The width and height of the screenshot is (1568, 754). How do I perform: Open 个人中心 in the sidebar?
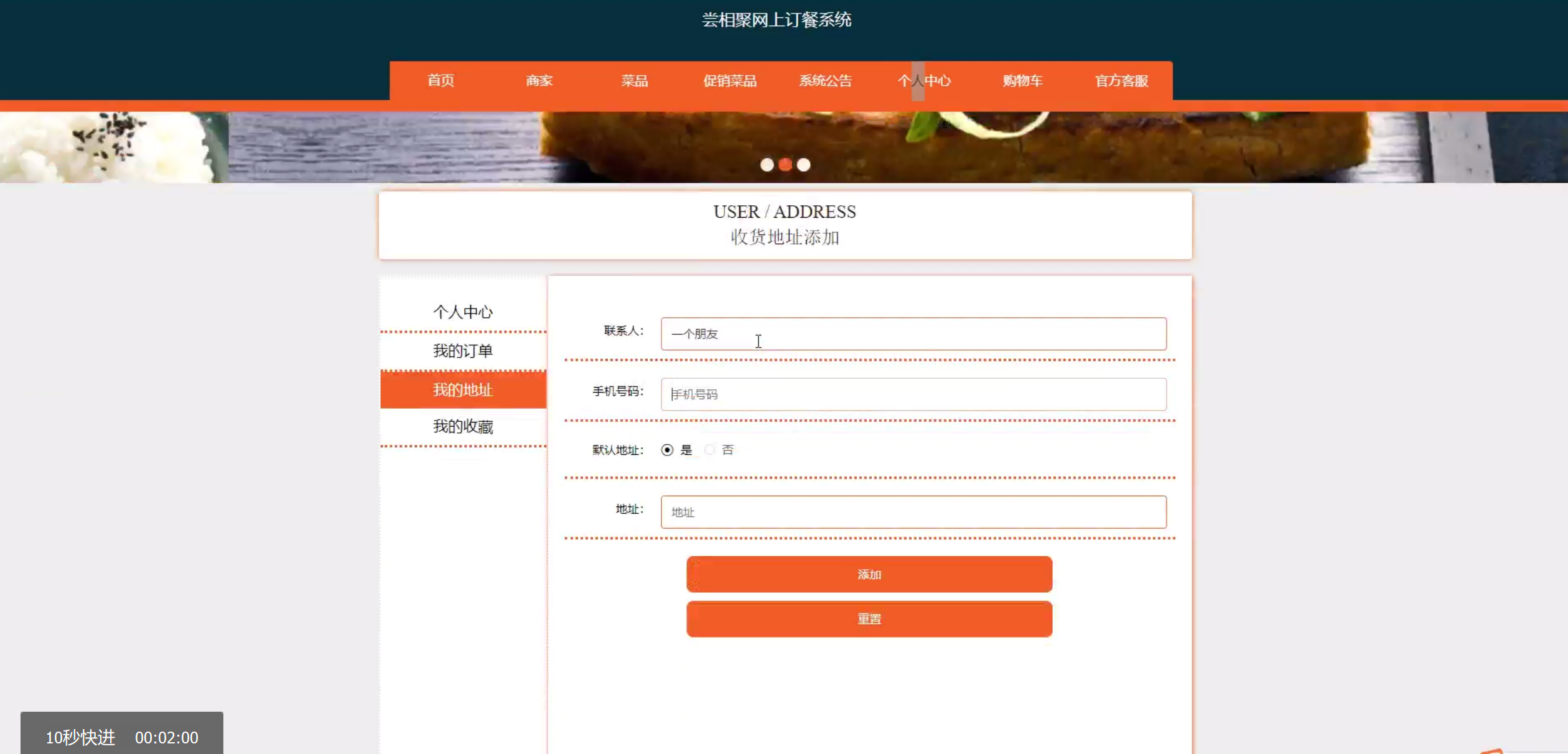[463, 312]
